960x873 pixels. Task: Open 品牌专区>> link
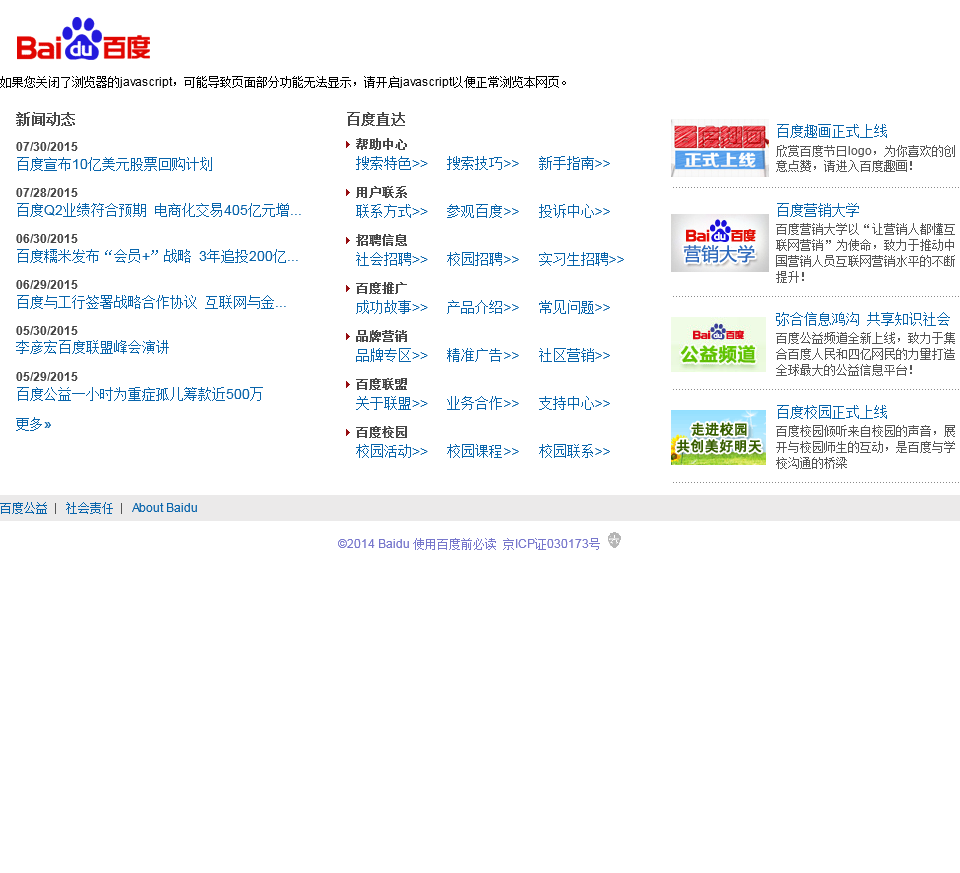(392, 355)
